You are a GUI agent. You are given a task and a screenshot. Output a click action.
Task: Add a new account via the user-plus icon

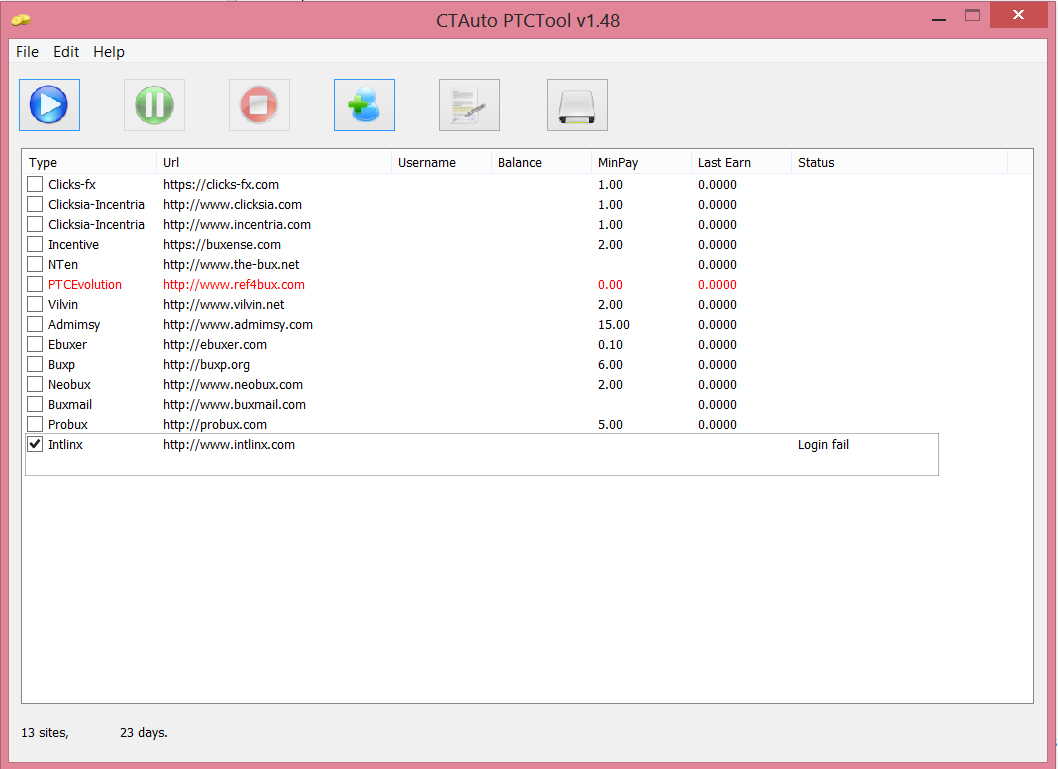[x=364, y=105]
